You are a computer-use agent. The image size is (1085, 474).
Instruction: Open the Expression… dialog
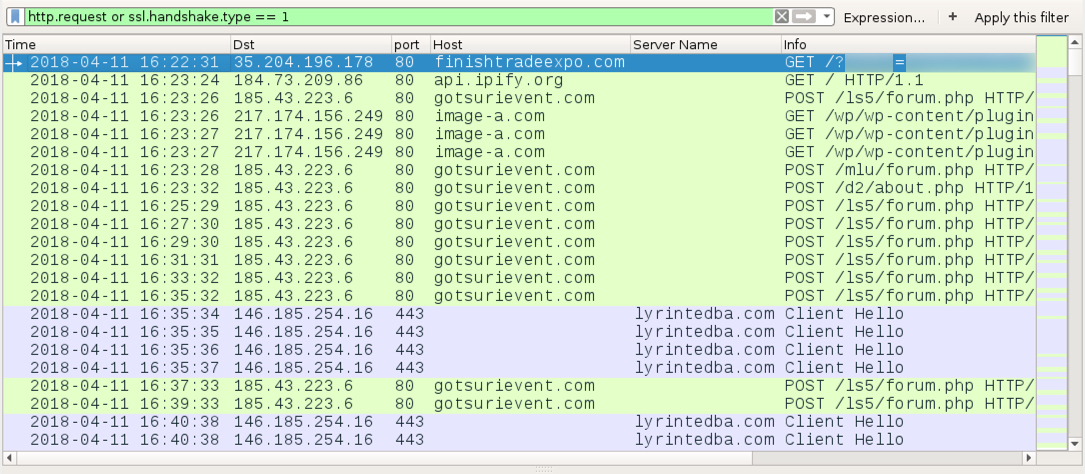click(x=884, y=17)
